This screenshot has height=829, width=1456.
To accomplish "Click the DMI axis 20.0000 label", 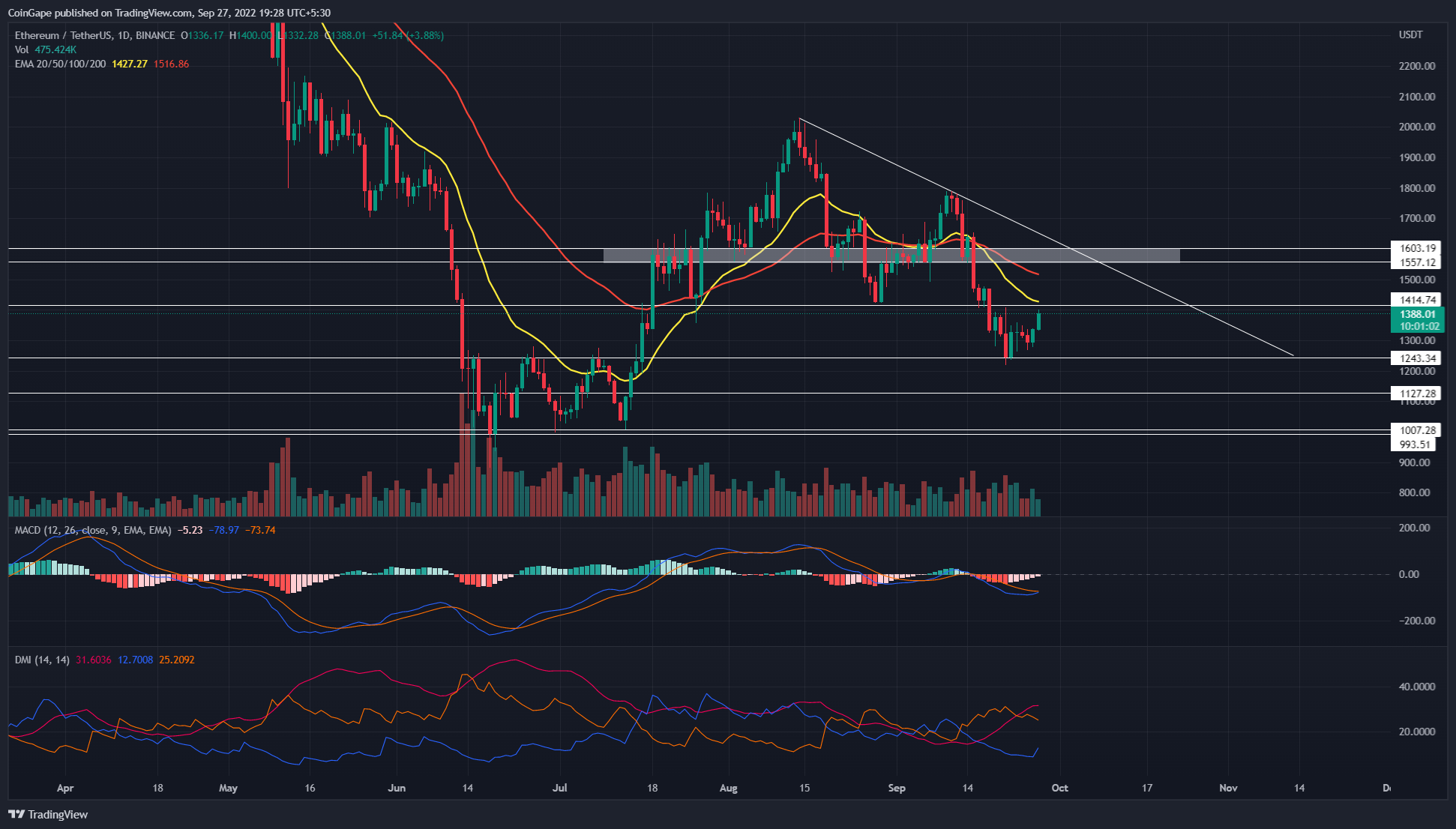I will [x=1417, y=732].
